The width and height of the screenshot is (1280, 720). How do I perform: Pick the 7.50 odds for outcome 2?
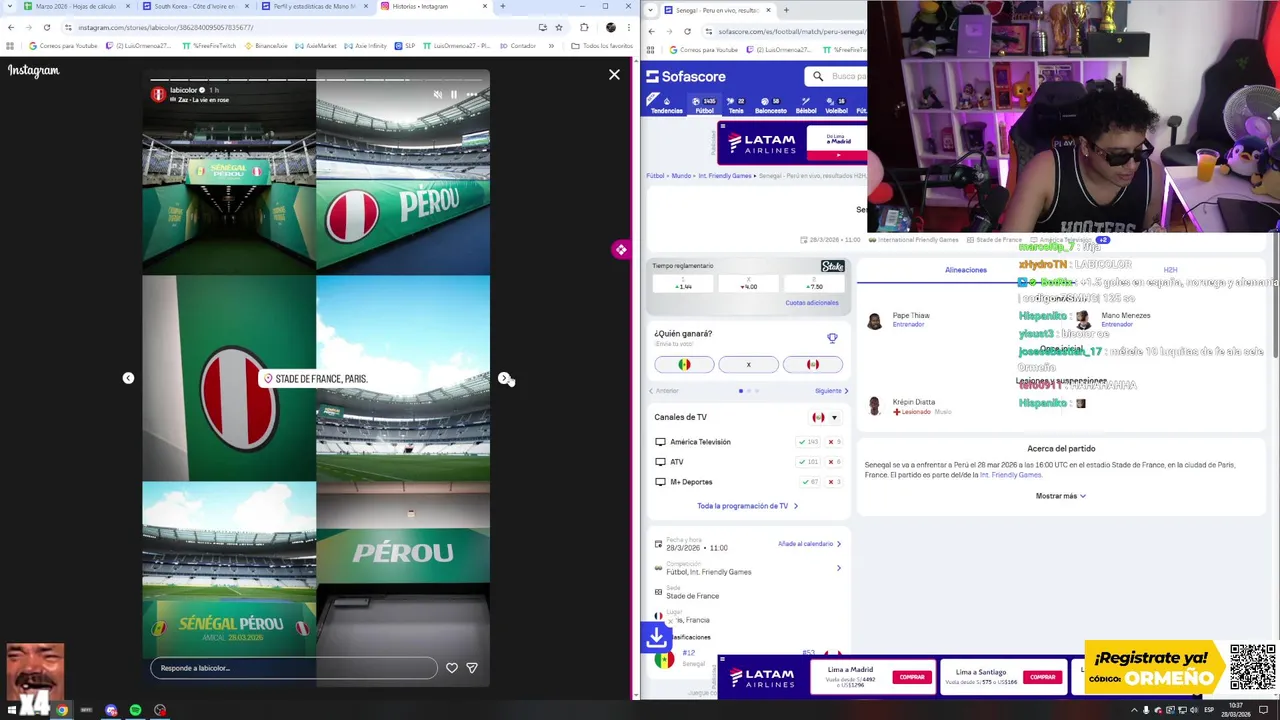814,284
